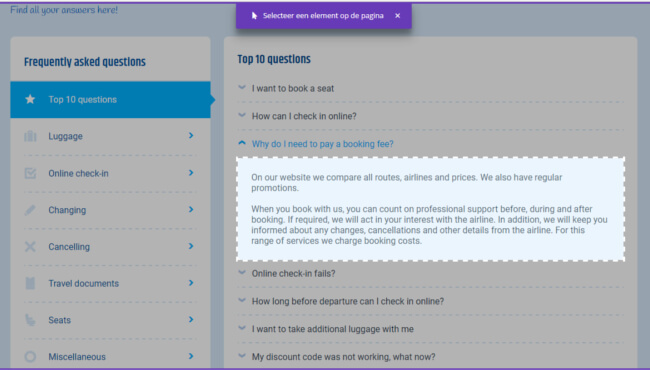Expand chevron for discount code question
The width and height of the screenshot is (650, 370).
(x=242, y=356)
